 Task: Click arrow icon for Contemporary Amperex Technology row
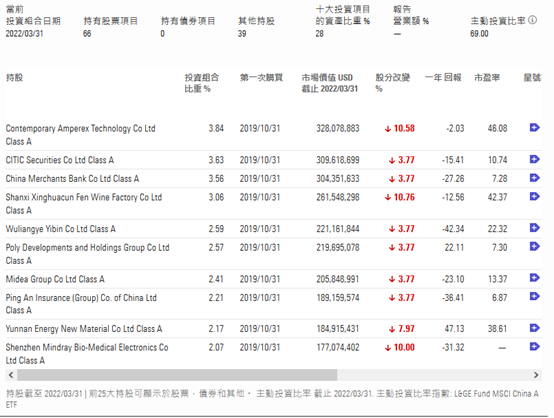click(535, 128)
